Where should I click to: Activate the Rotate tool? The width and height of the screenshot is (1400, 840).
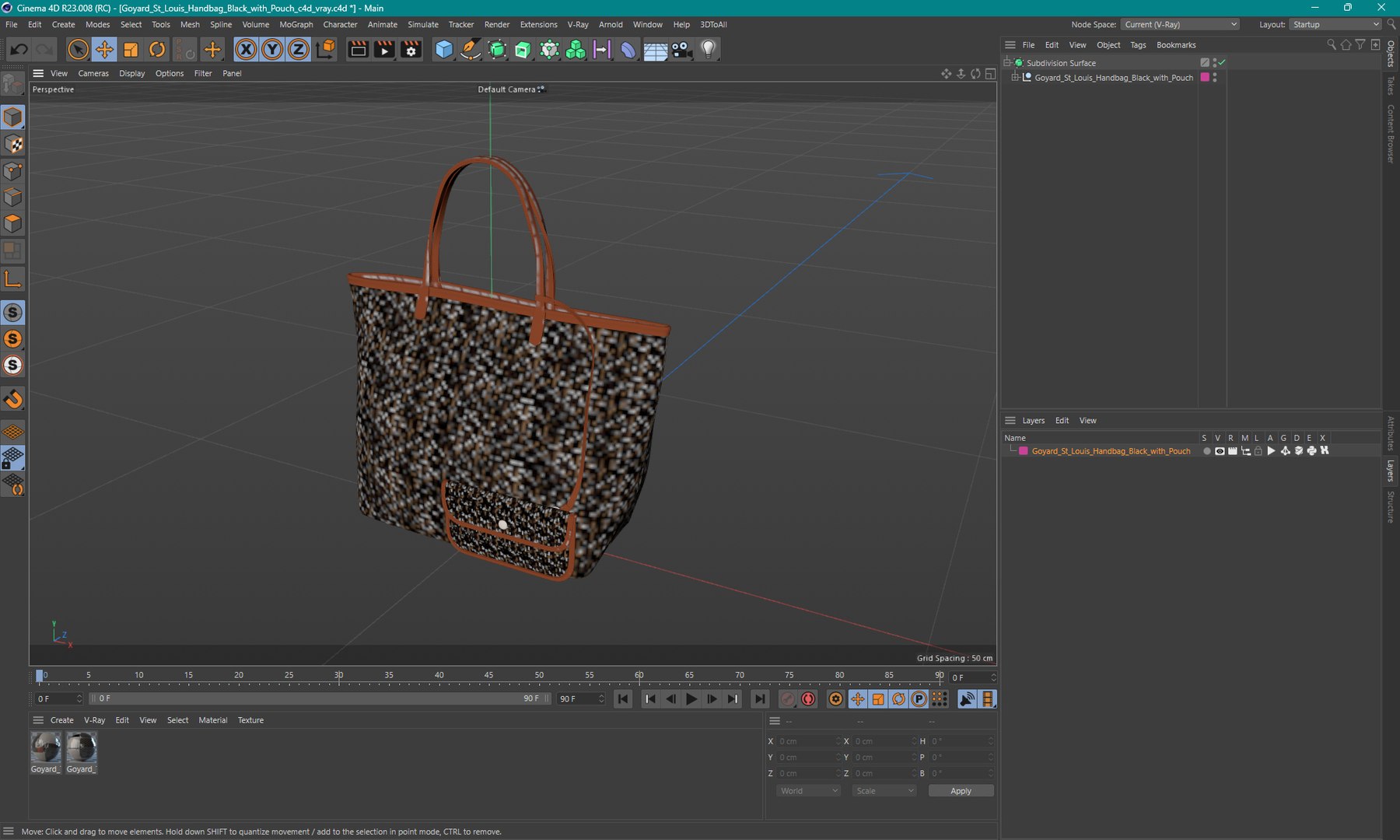click(157, 50)
